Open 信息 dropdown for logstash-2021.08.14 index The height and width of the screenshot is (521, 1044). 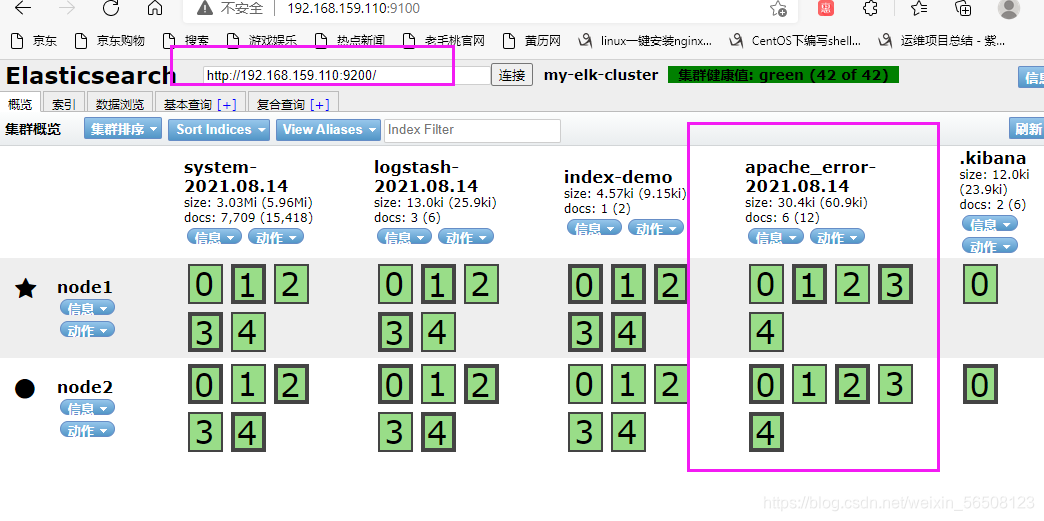tap(404, 237)
